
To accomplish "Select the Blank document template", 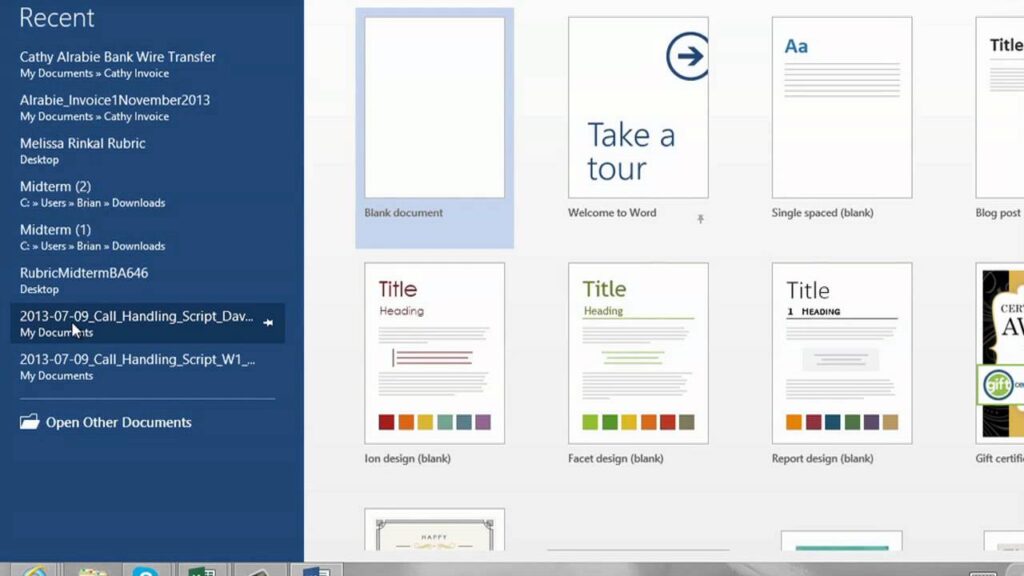I will coord(434,108).
